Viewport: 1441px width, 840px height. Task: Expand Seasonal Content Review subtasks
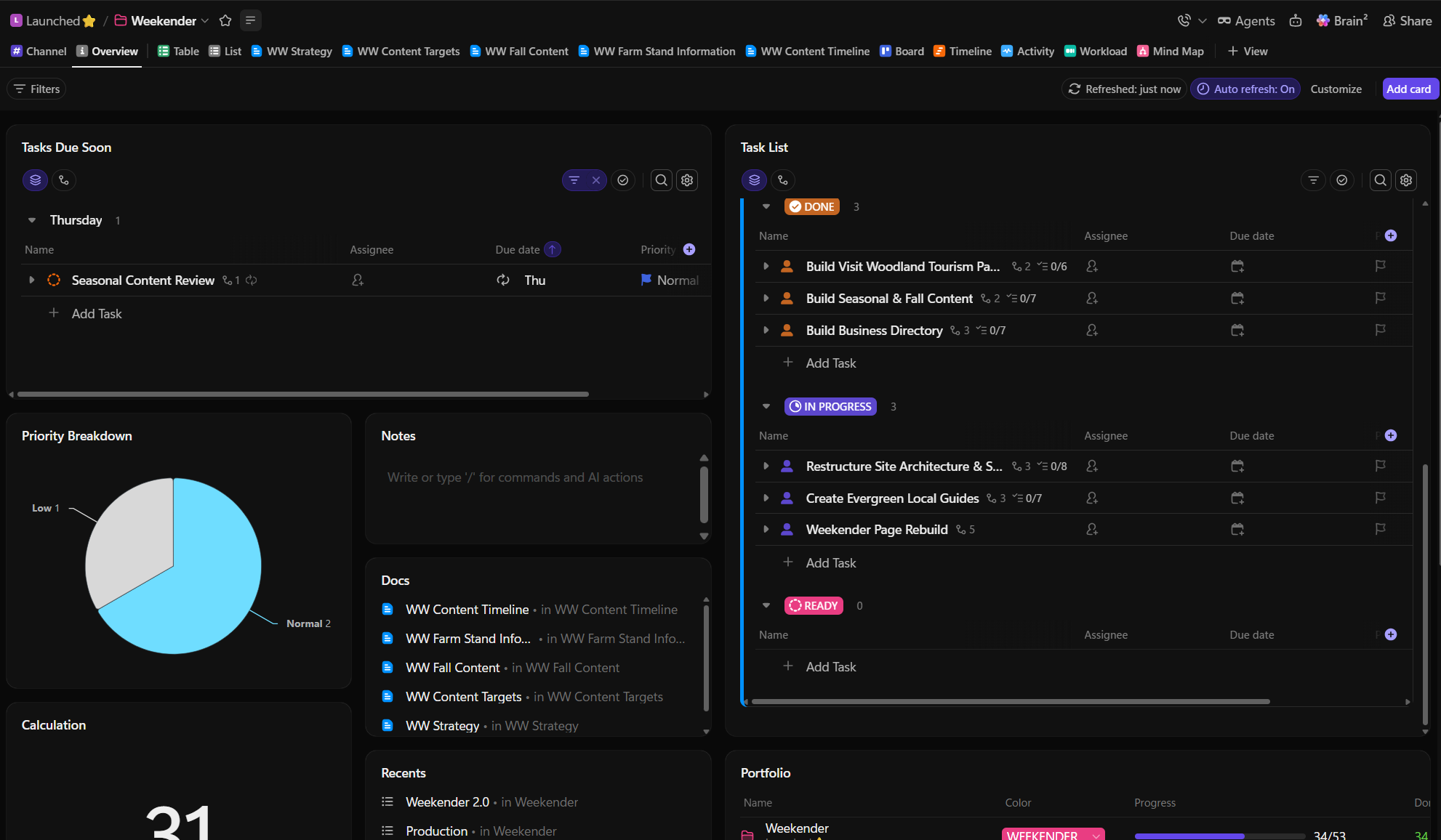[x=31, y=280]
